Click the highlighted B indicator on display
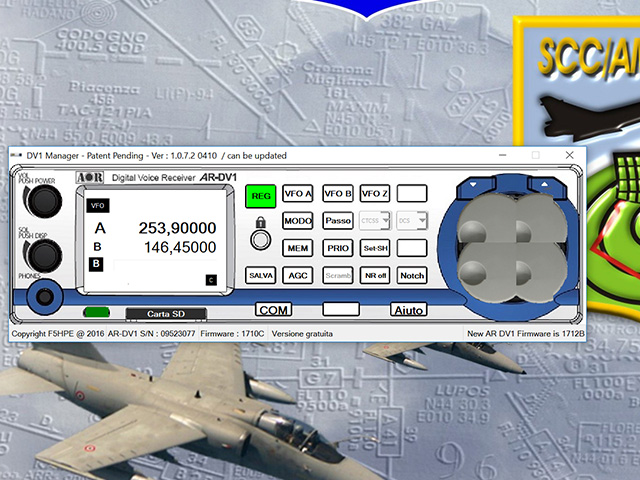 (x=96, y=264)
